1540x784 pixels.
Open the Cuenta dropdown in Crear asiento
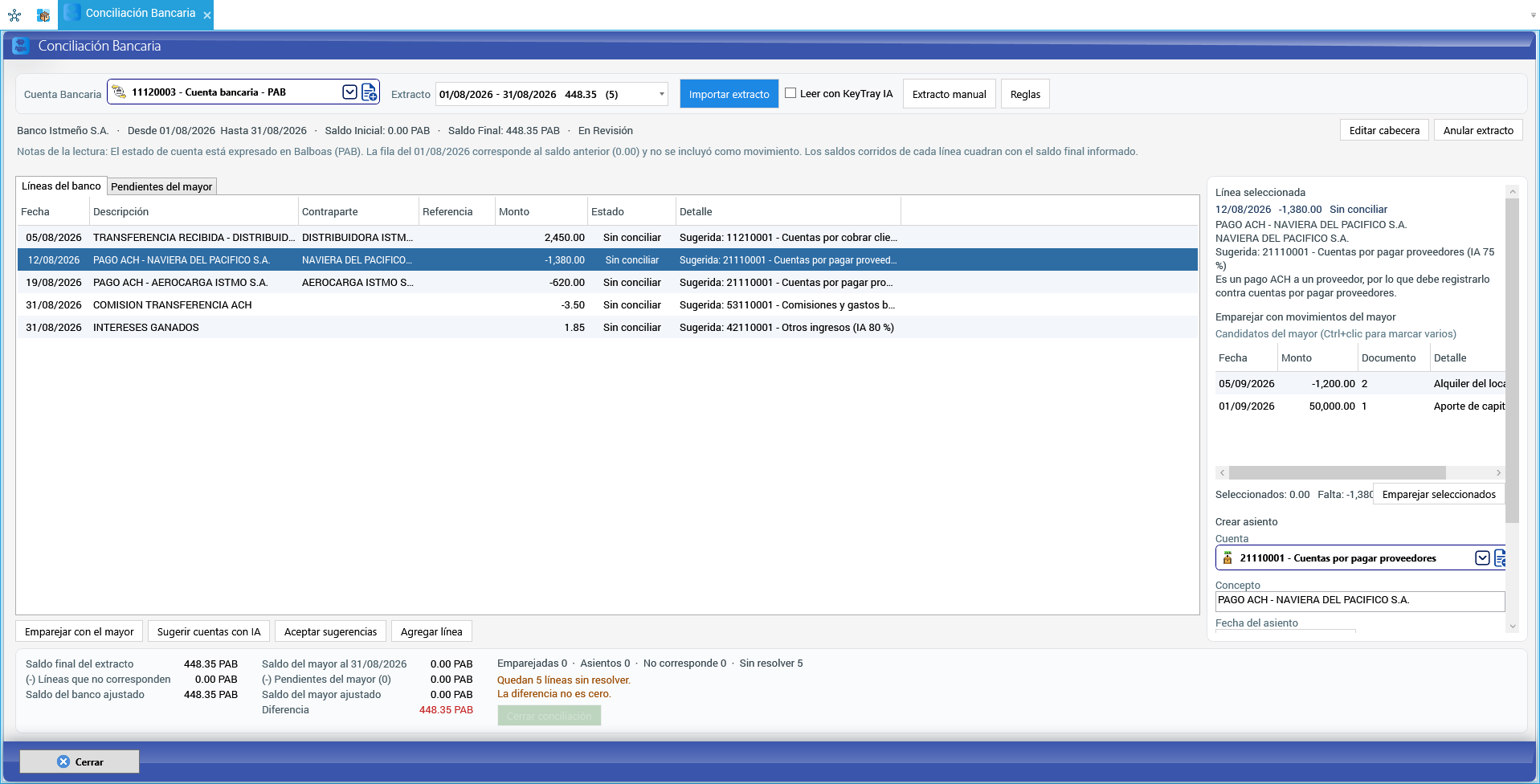click(1482, 557)
